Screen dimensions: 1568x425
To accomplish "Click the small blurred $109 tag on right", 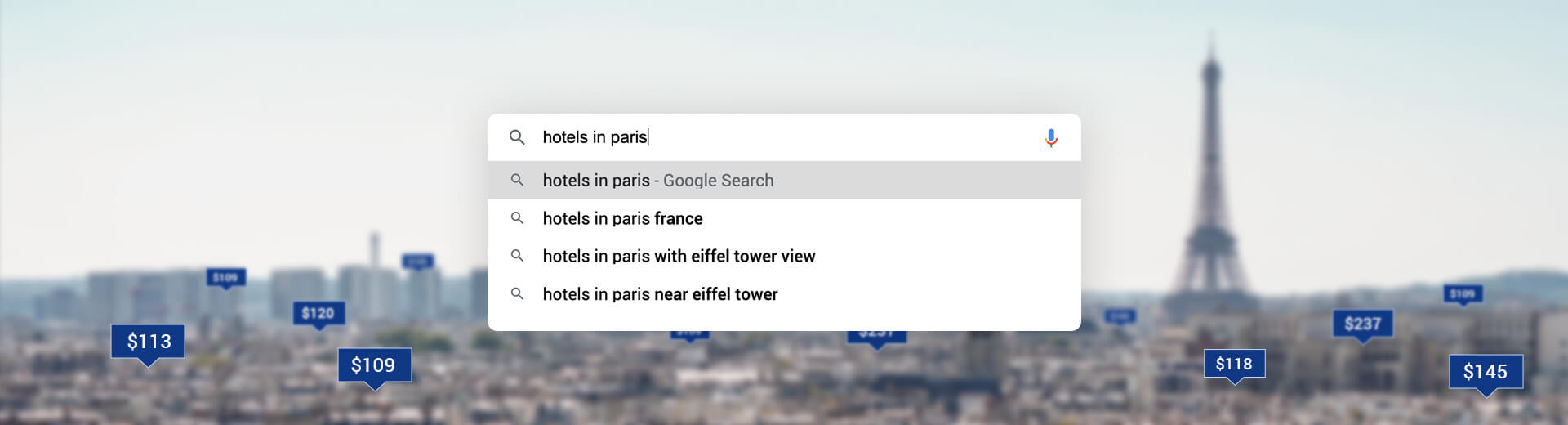I will (1462, 293).
